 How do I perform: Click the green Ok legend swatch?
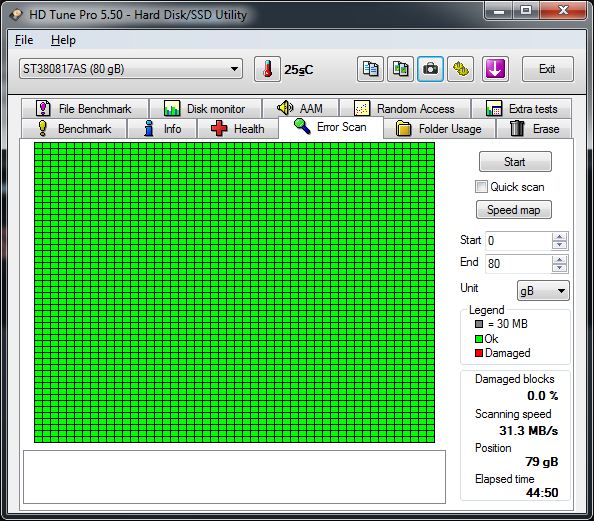[479, 339]
